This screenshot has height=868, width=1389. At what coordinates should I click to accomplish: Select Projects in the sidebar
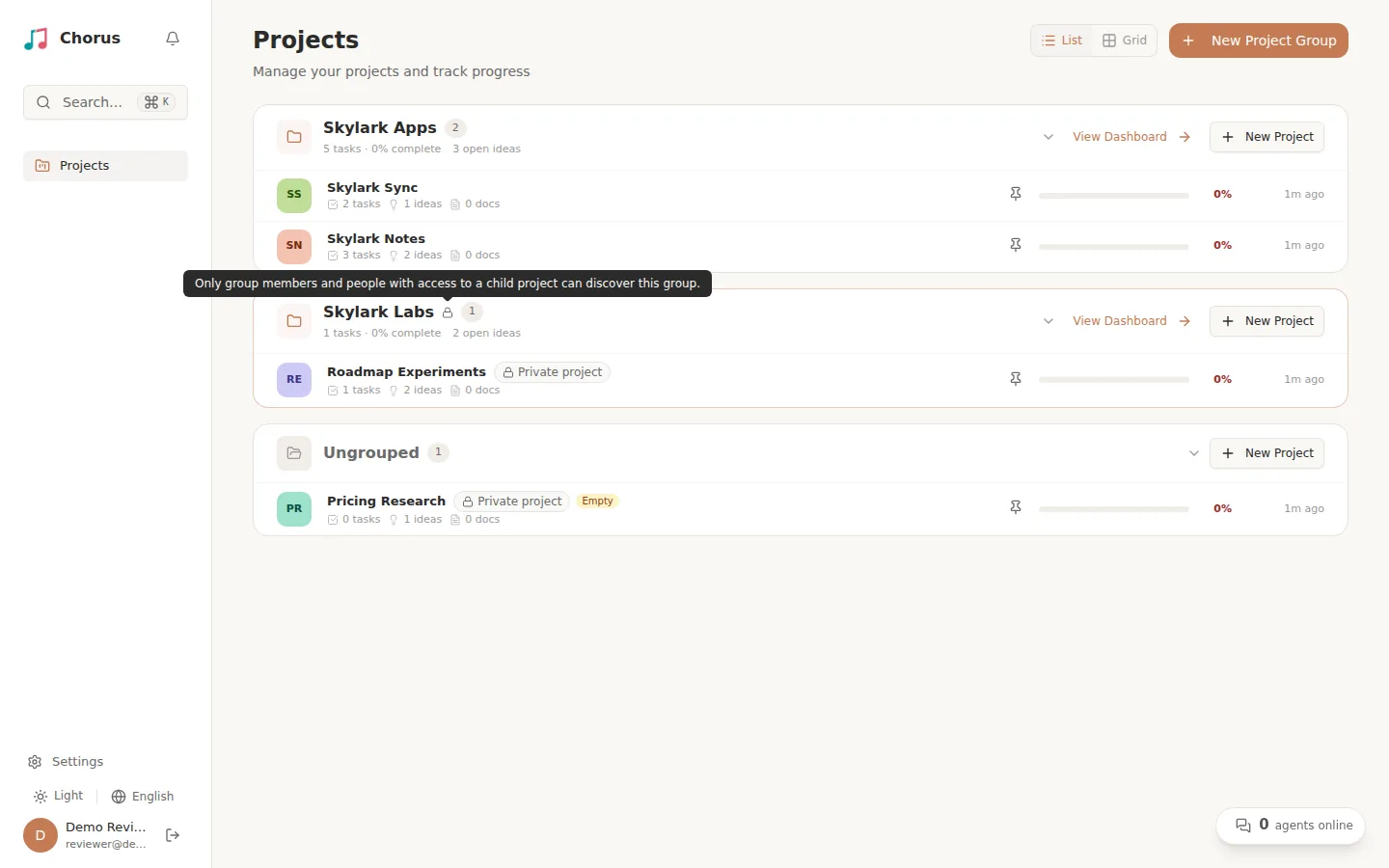[105, 166]
